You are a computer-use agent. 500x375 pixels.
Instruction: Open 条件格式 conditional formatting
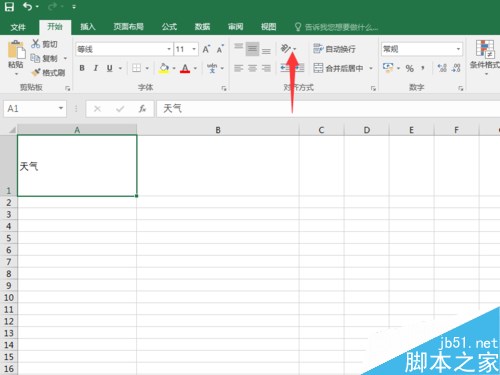pos(485,57)
